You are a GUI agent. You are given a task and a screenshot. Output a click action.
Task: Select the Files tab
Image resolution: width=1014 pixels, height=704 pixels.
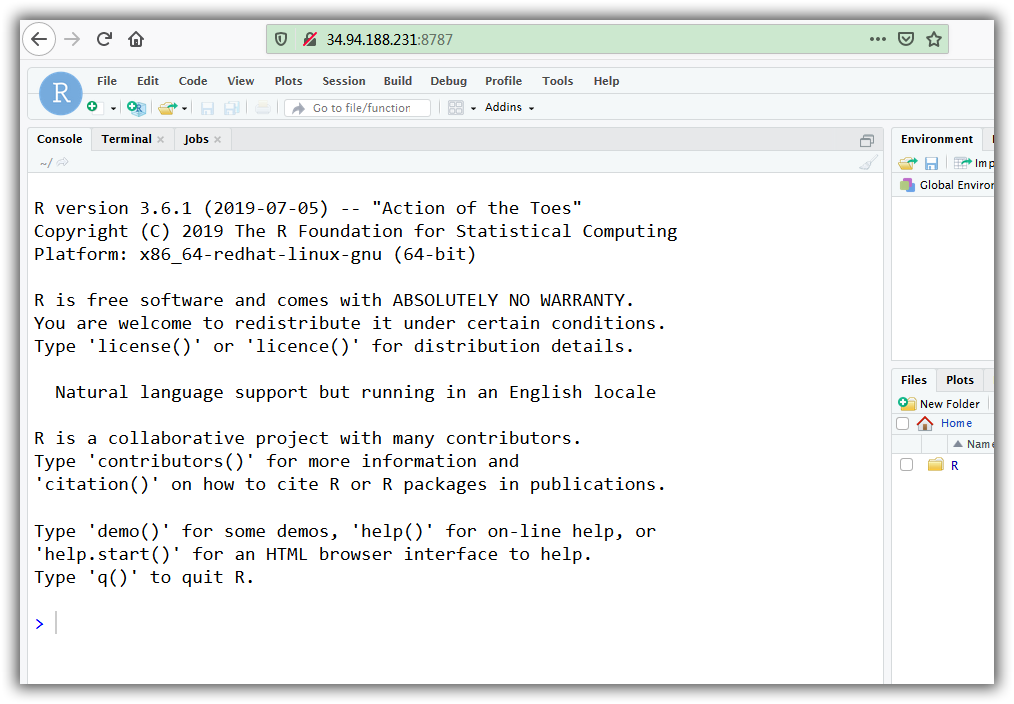[914, 380]
